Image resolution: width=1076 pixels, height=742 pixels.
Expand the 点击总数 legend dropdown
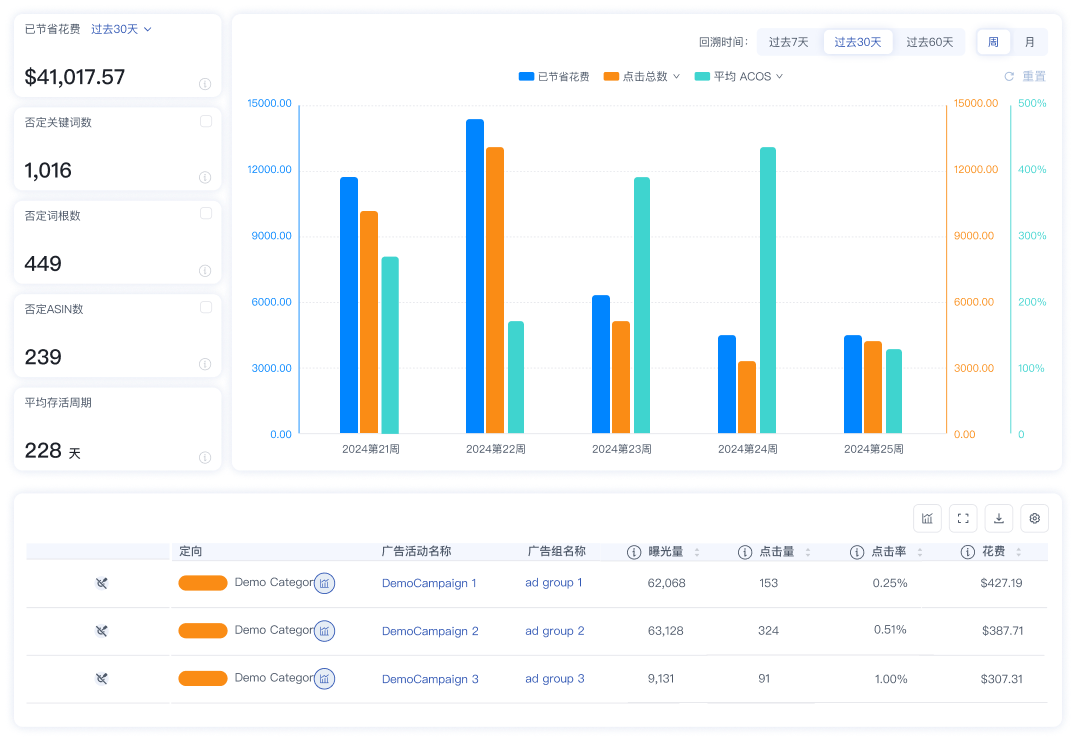pyautogui.click(x=676, y=76)
